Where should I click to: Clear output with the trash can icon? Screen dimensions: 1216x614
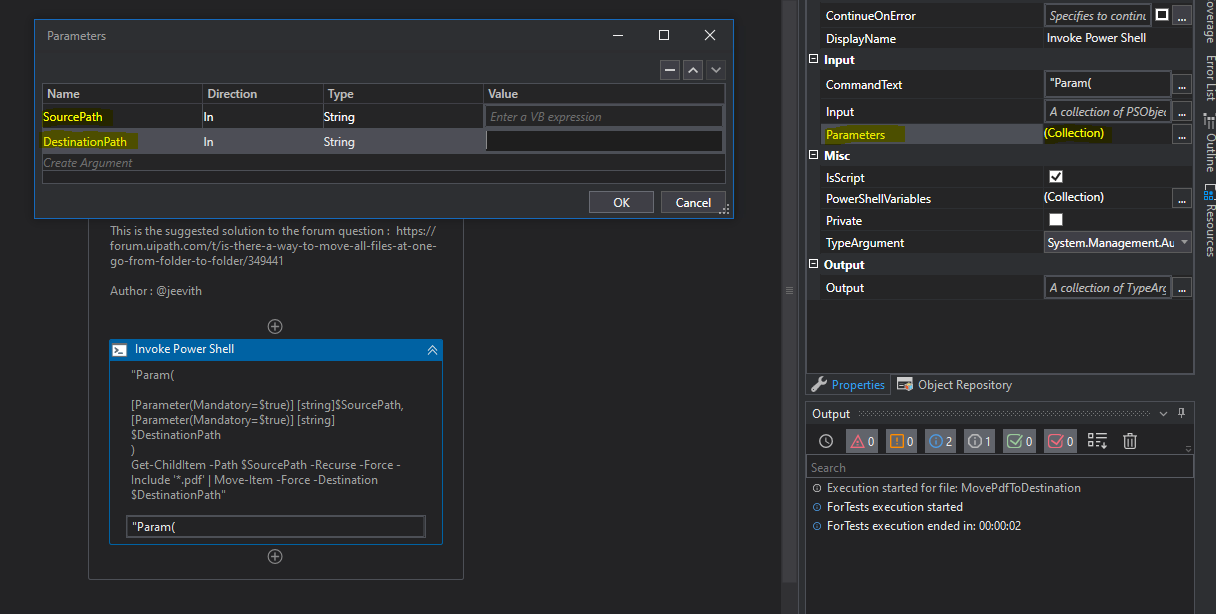(x=1130, y=441)
